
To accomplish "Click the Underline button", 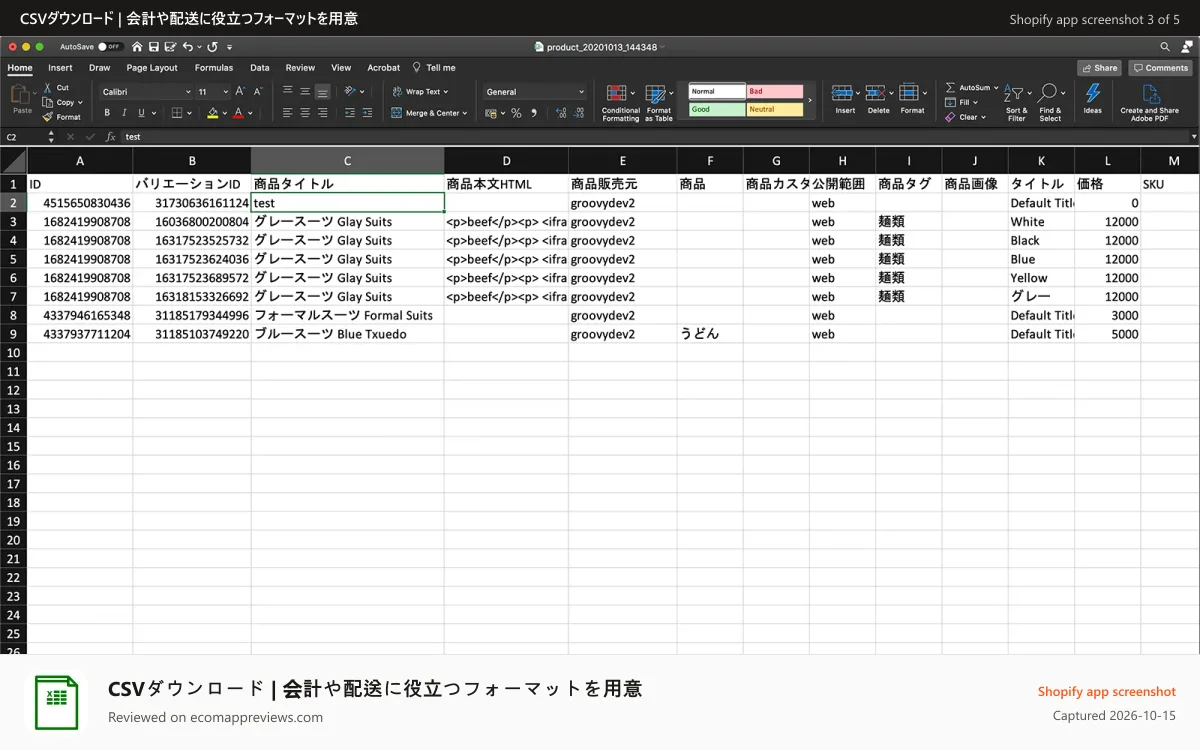I will point(141,113).
